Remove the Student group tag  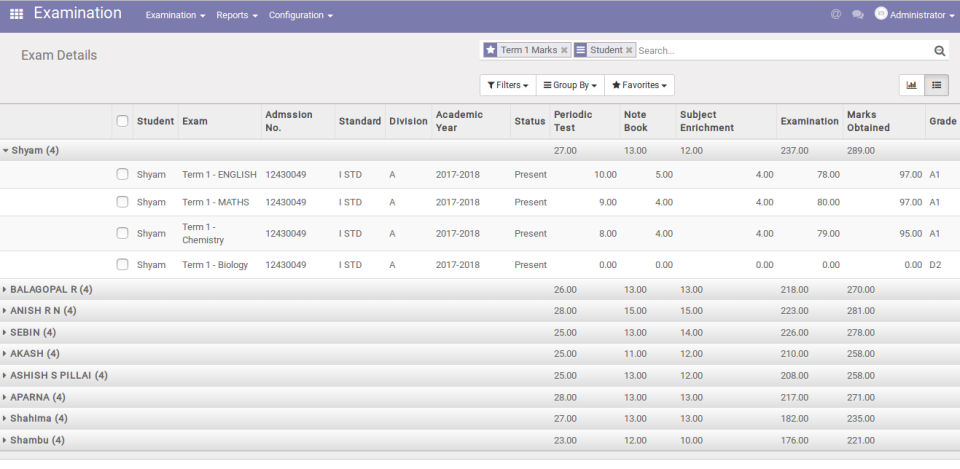[x=629, y=50]
